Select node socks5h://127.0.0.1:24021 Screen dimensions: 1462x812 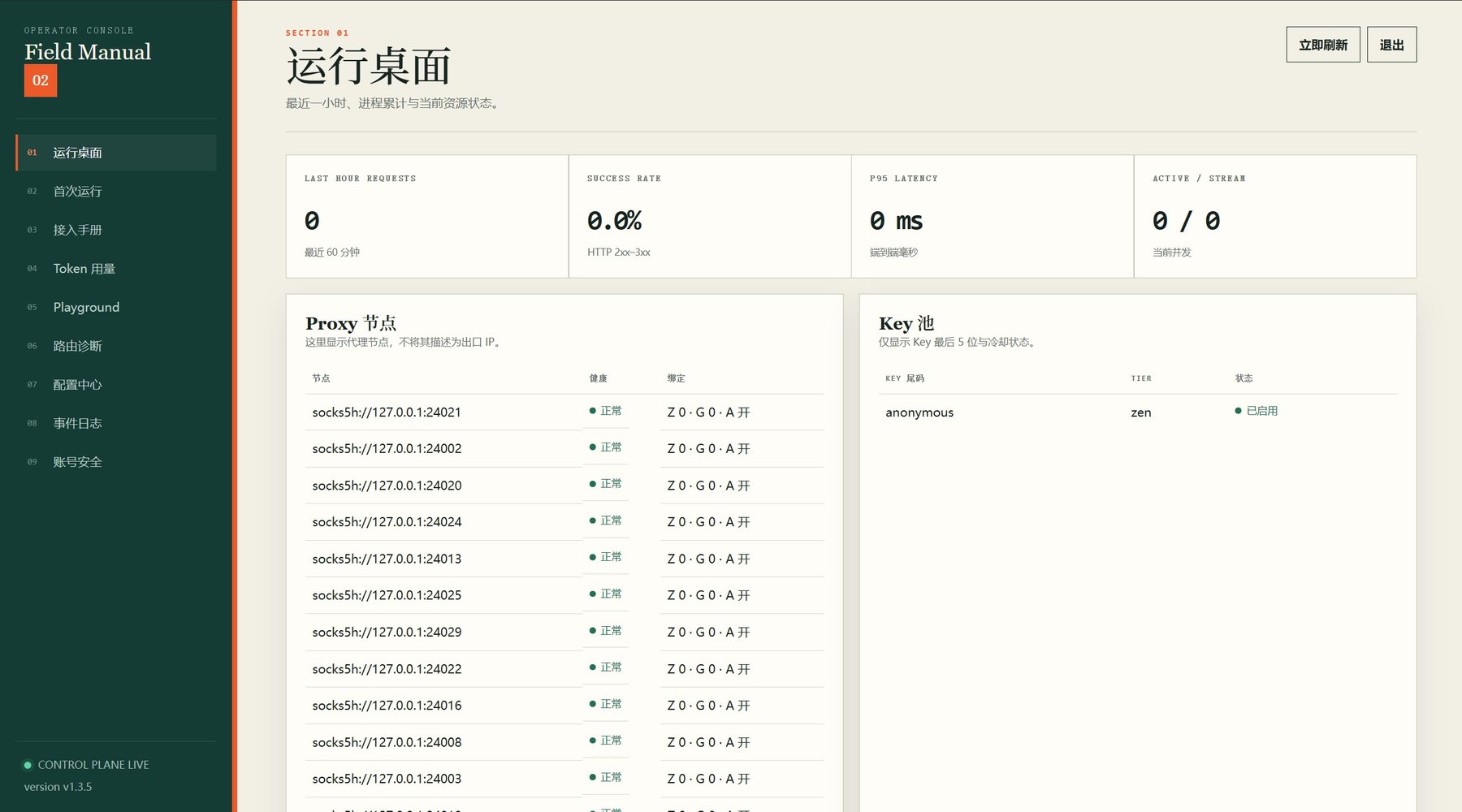pos(387,412)
